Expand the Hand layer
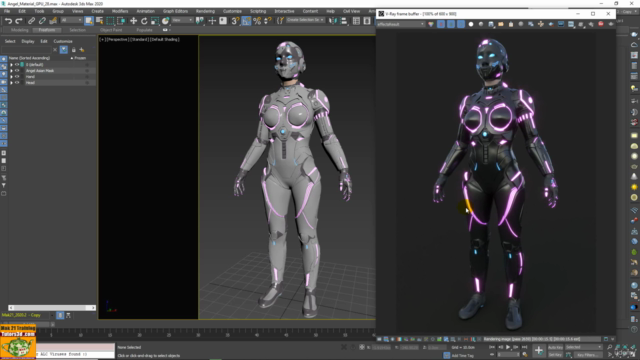The height and width of the screenshot is (360, 640). [x=11, y=77]
